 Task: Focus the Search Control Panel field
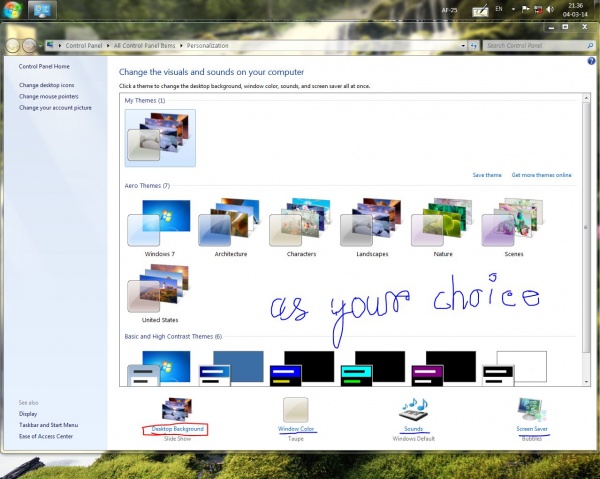coord(536,46)
